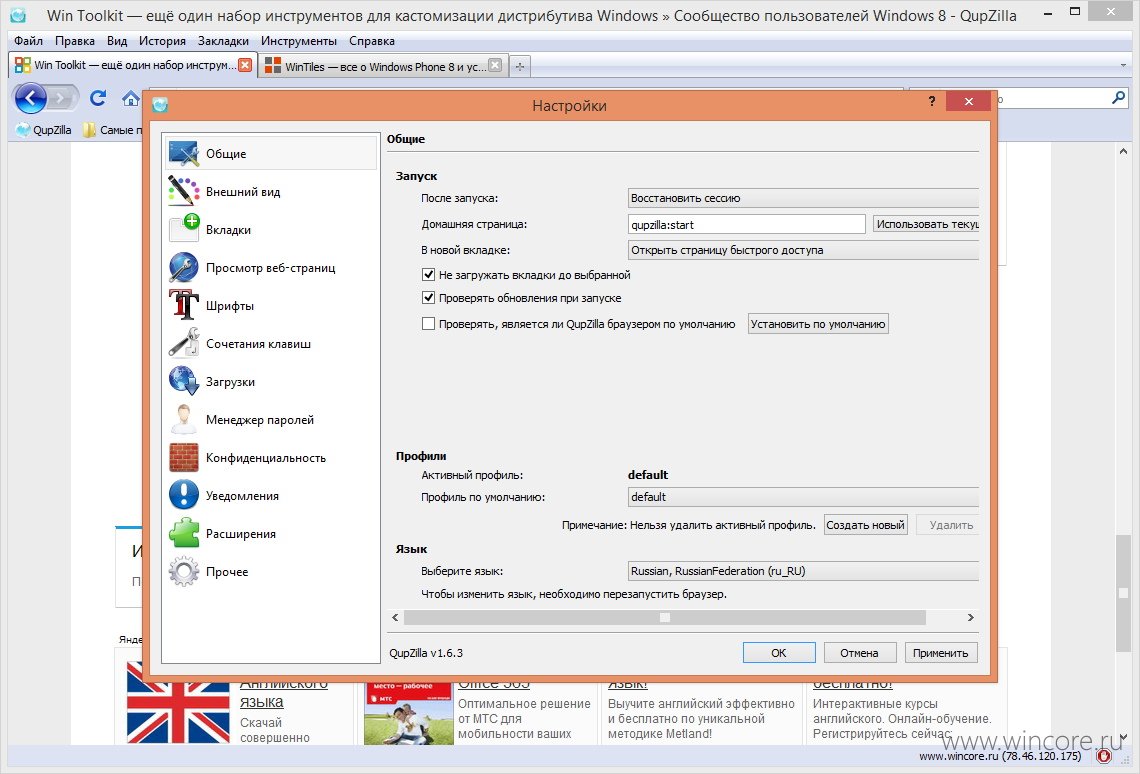
Task: Toggle Не загружать вкладки до выбранной
Action: pos(428,275)
